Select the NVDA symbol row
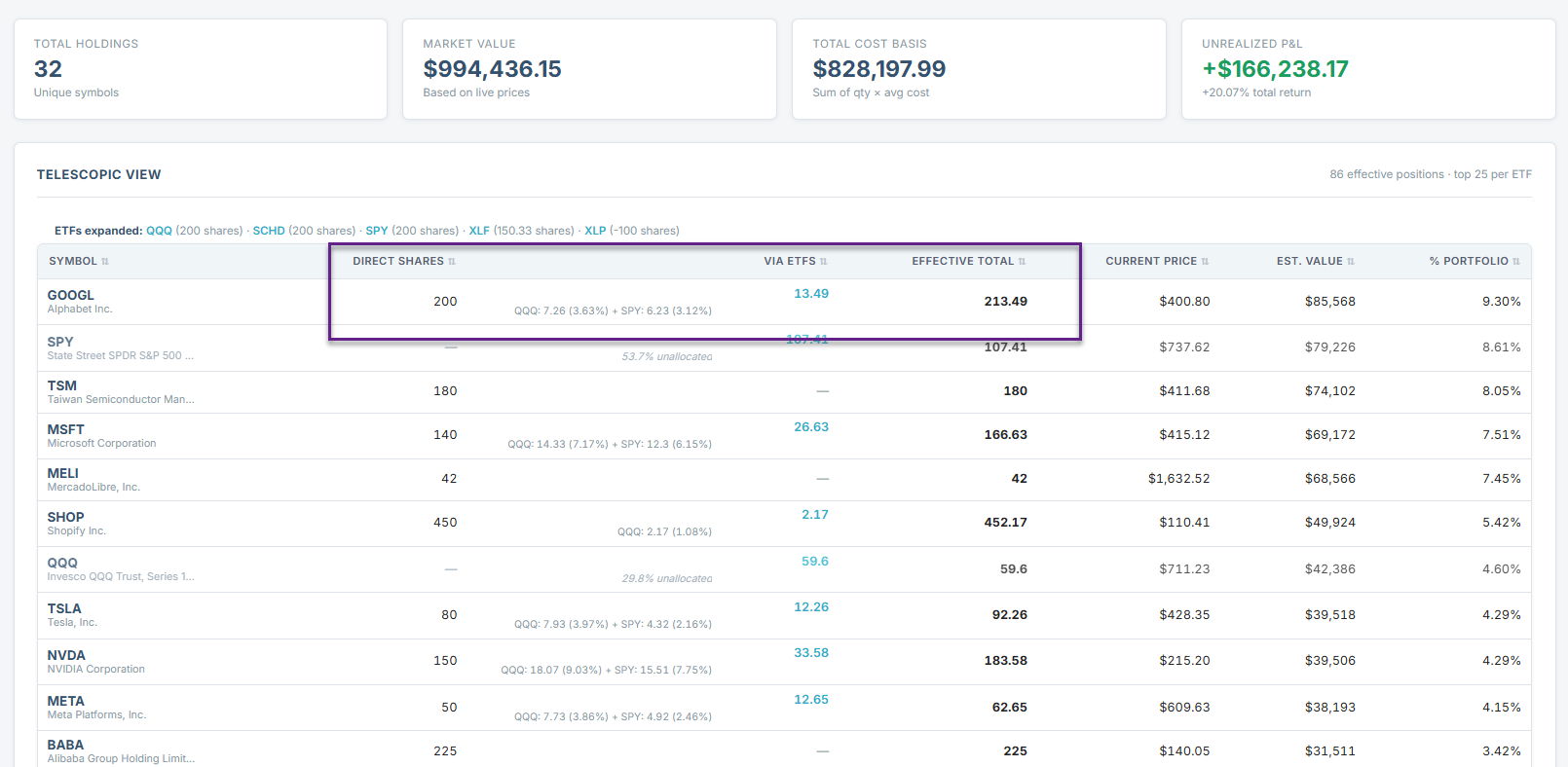 tap(784, 662)
